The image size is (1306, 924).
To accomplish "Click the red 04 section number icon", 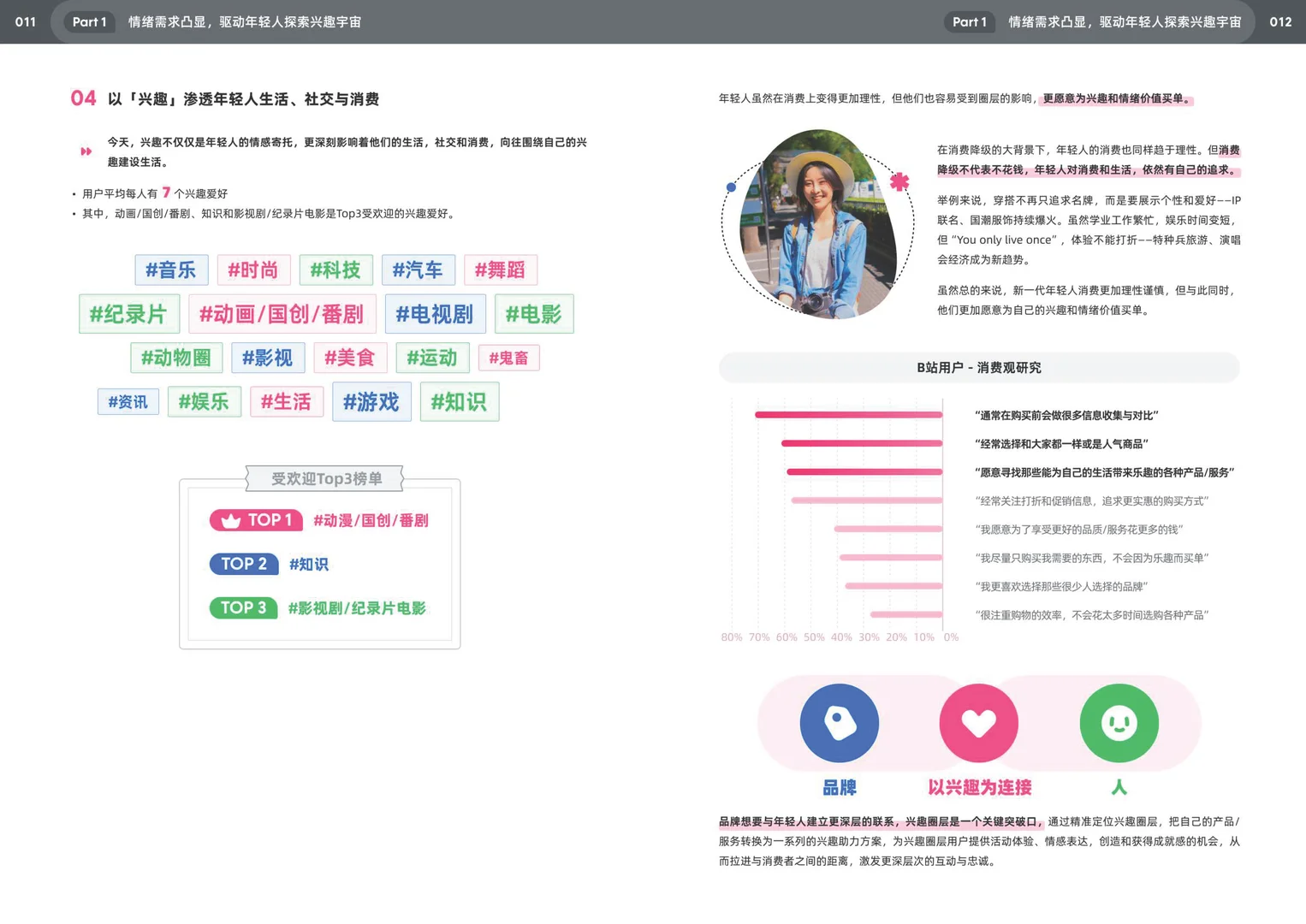I will click(83, 98).
